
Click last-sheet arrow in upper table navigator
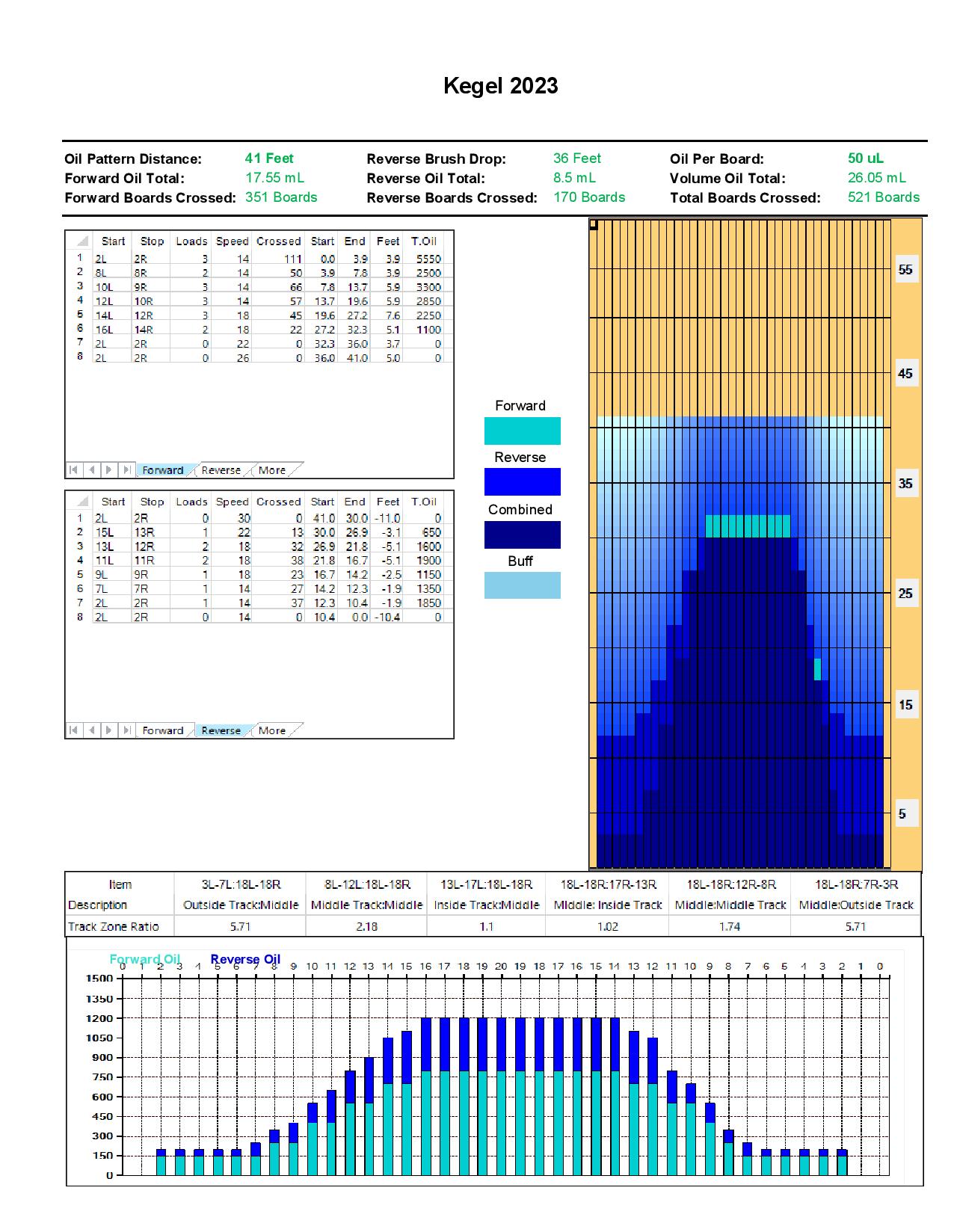point(127,470)
